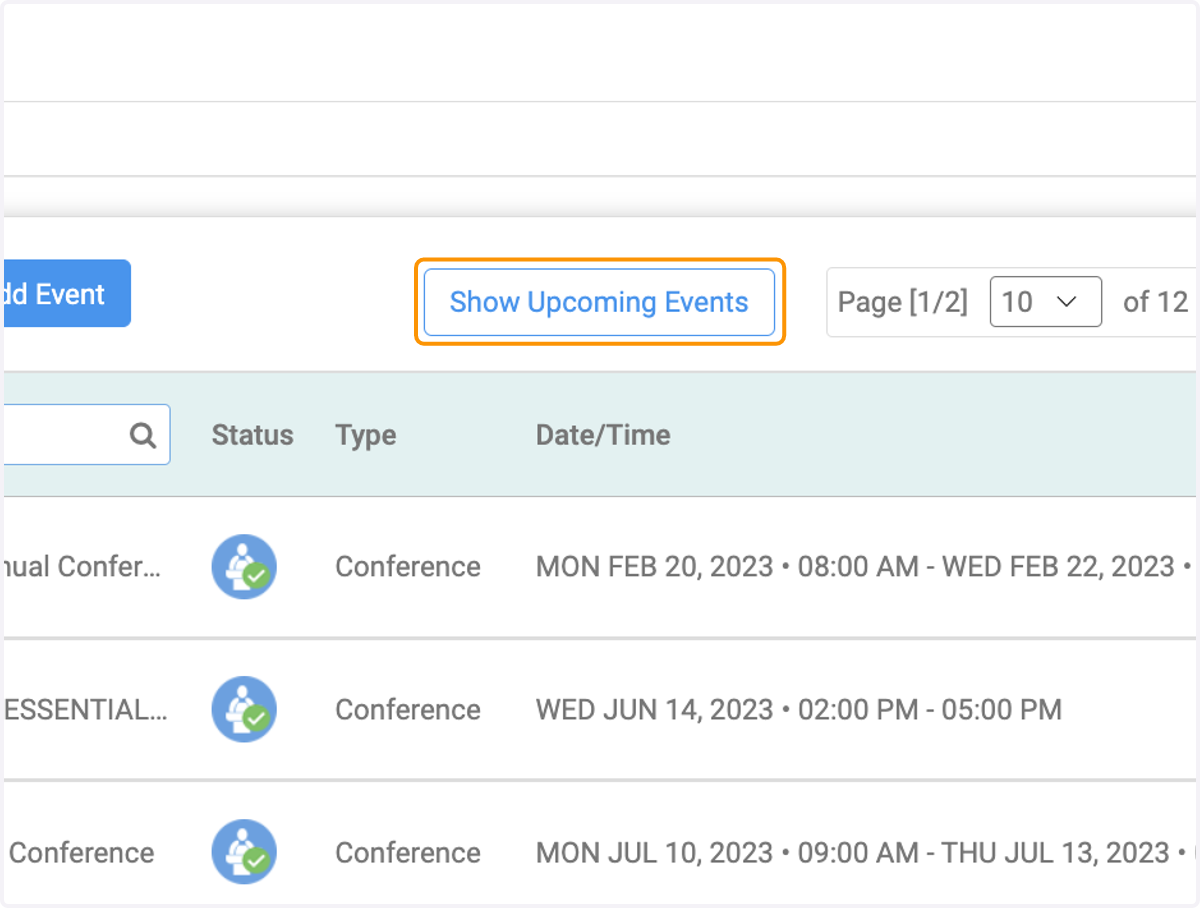Select Conference type in JUN 14 row
This screenshot has width=1200, height=908.
point(408,710)
